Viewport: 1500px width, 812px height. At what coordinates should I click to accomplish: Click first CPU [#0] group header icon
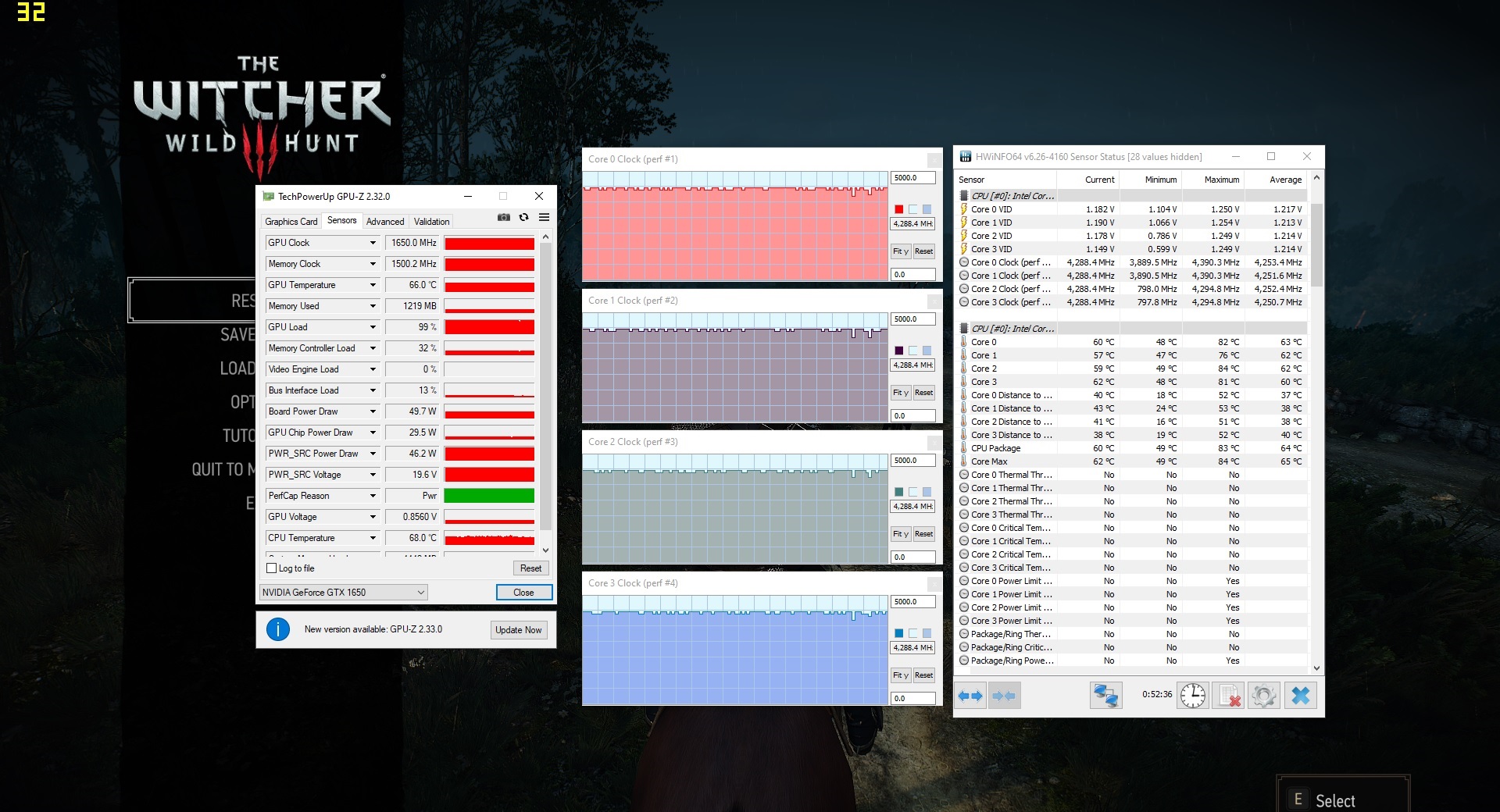(x=964, y=196)
